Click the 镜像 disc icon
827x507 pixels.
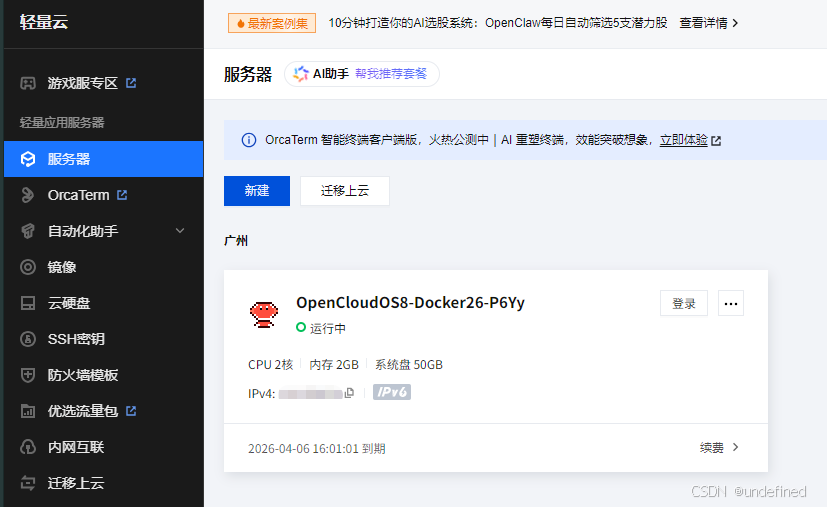tap(28, 267)
